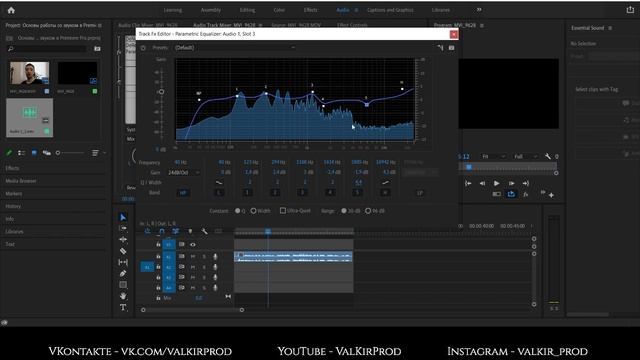Toggle LP low-pass band button

420,193
